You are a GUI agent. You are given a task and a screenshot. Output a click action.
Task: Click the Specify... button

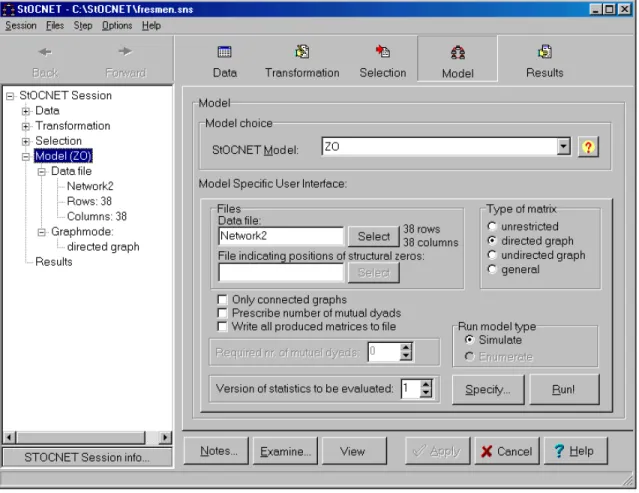coord(488,390)
